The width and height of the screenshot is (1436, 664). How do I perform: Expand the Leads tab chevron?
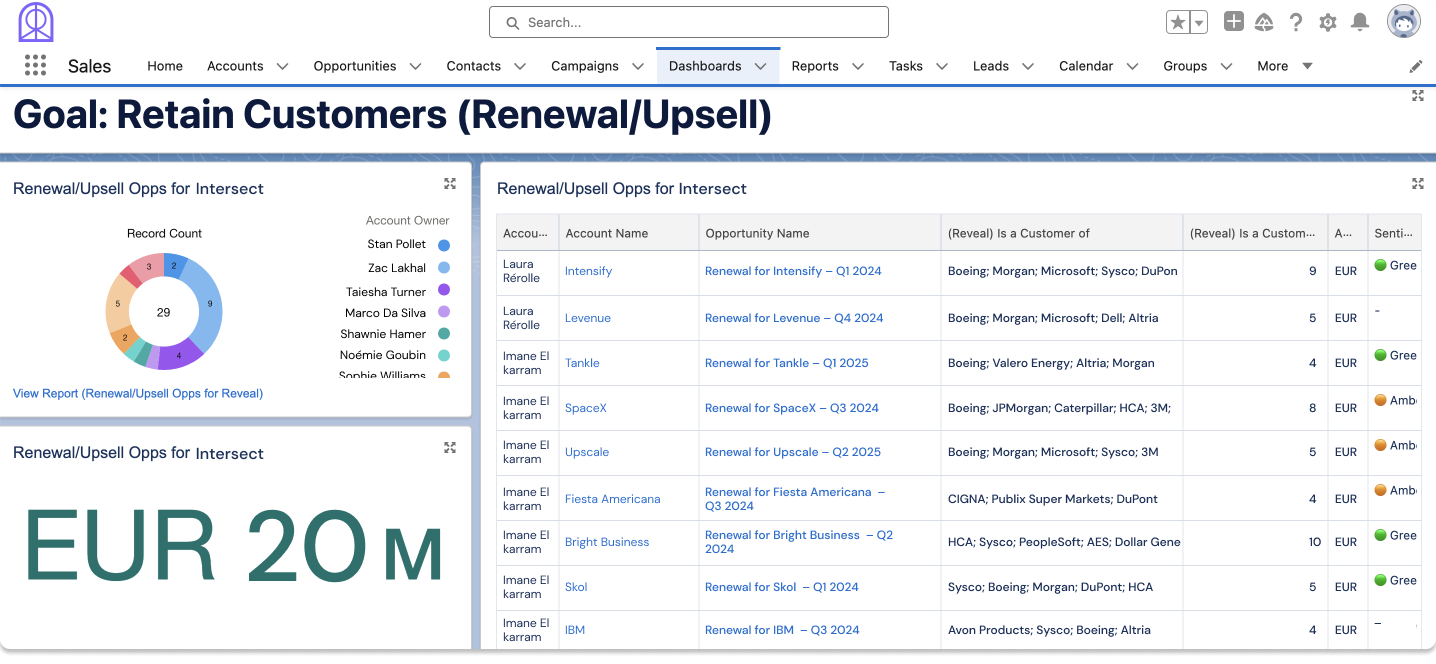point(1028,66)
